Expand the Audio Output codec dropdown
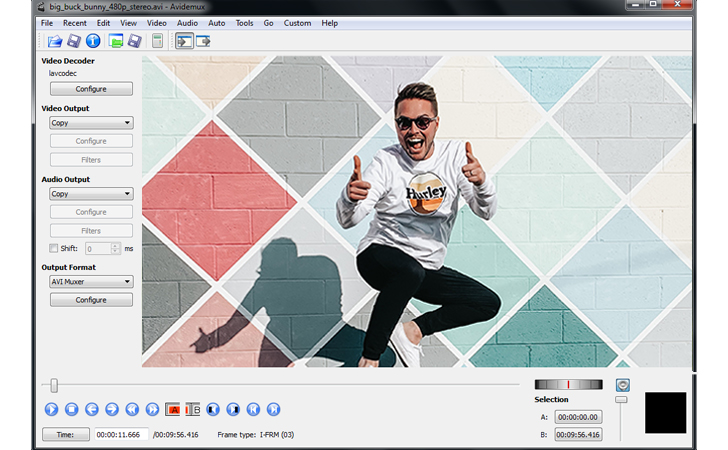This screenshot has width=728, height=450. [x=91, y=194]
